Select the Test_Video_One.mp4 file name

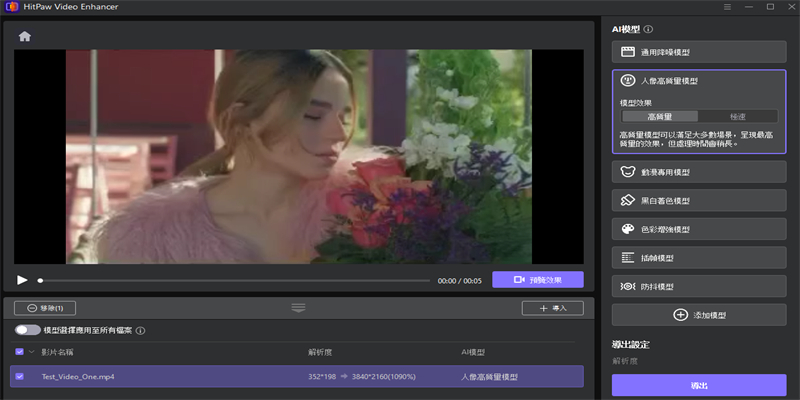[78, 377]
